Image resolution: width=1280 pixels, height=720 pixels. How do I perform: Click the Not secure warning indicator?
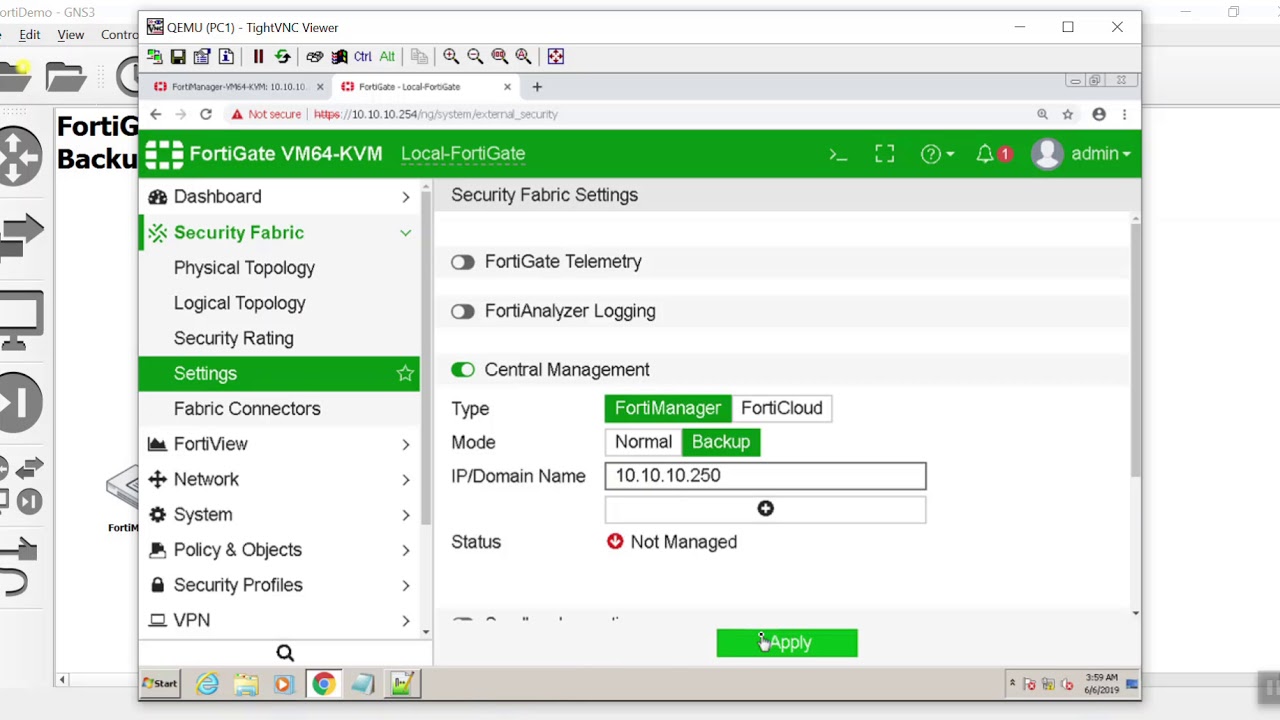[x=266, y=114]
